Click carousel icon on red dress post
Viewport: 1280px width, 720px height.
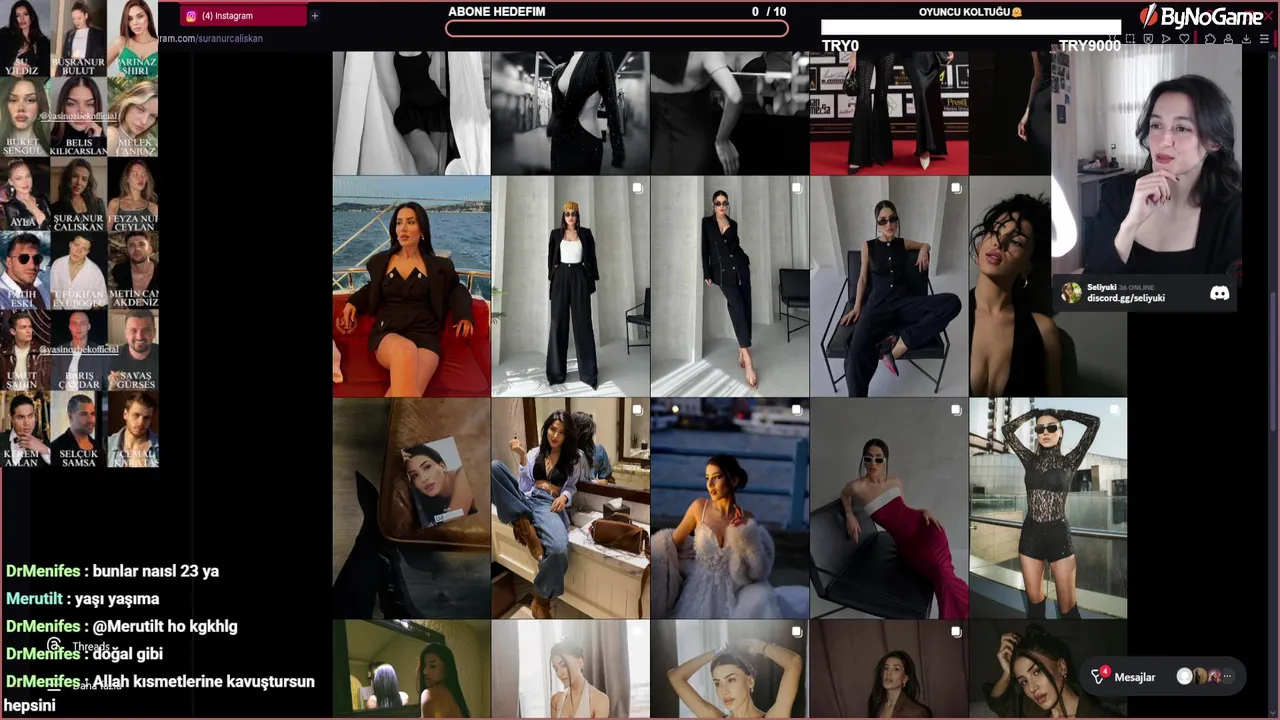tap(956, 410)
